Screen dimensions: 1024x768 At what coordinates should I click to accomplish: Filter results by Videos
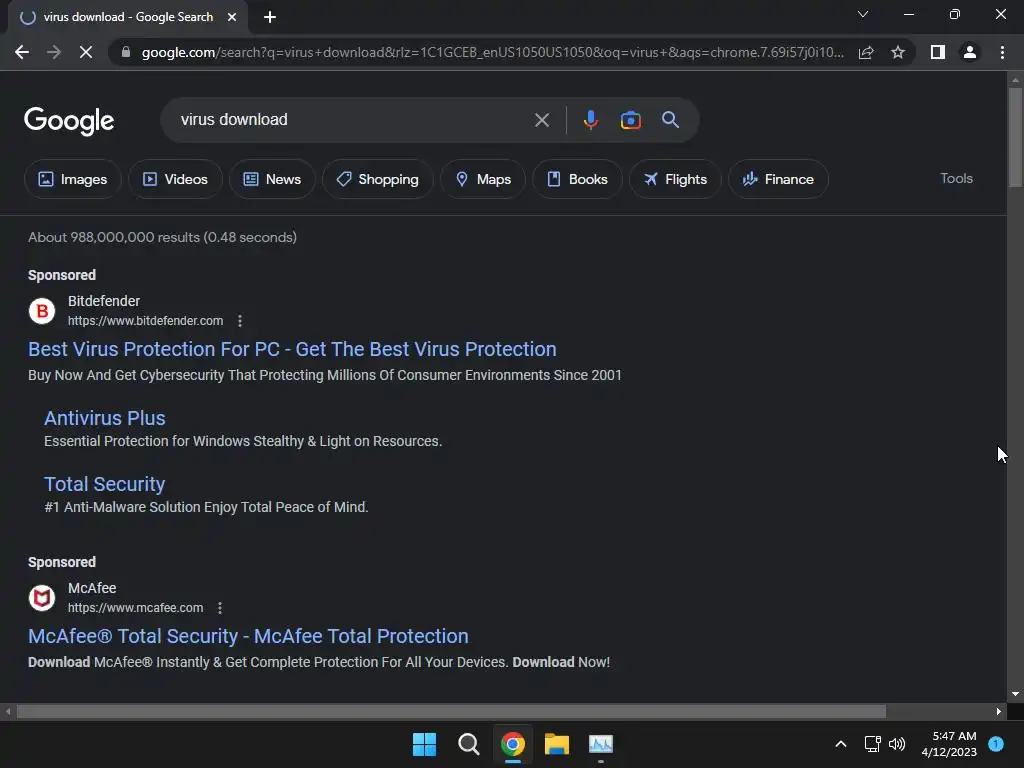[175, 179]
